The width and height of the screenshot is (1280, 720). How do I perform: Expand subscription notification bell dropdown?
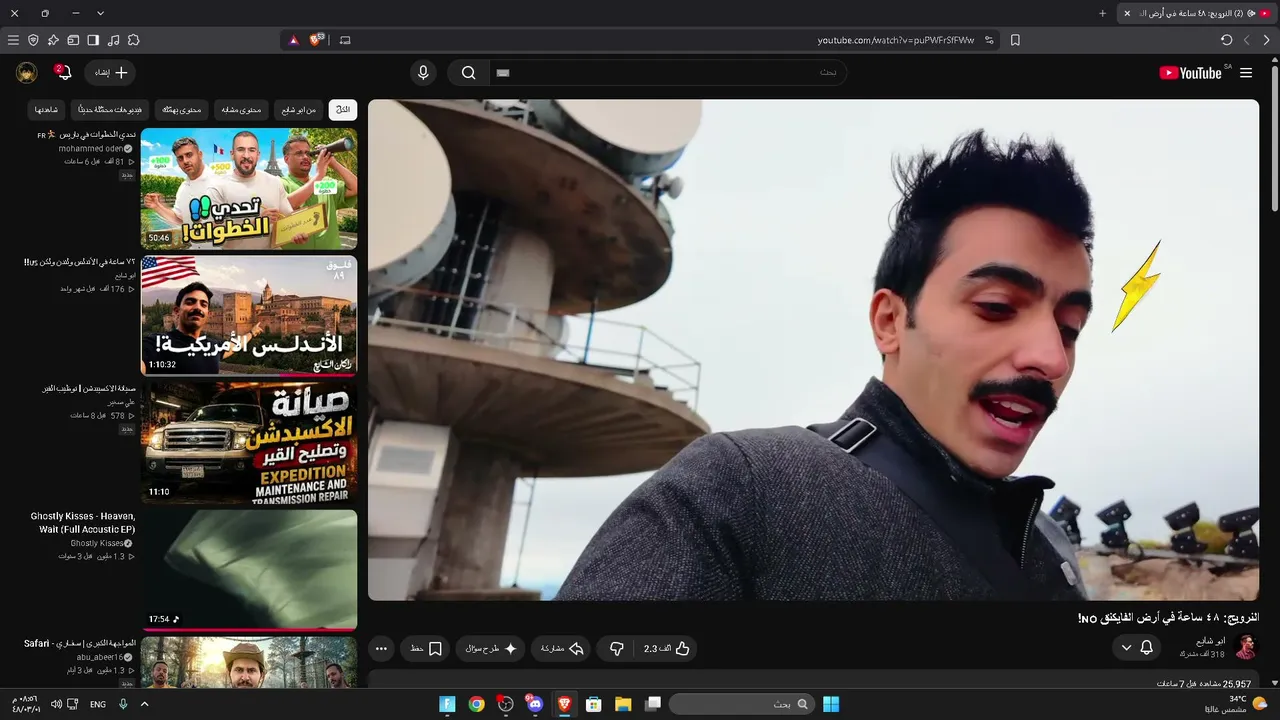[1137, 648]
